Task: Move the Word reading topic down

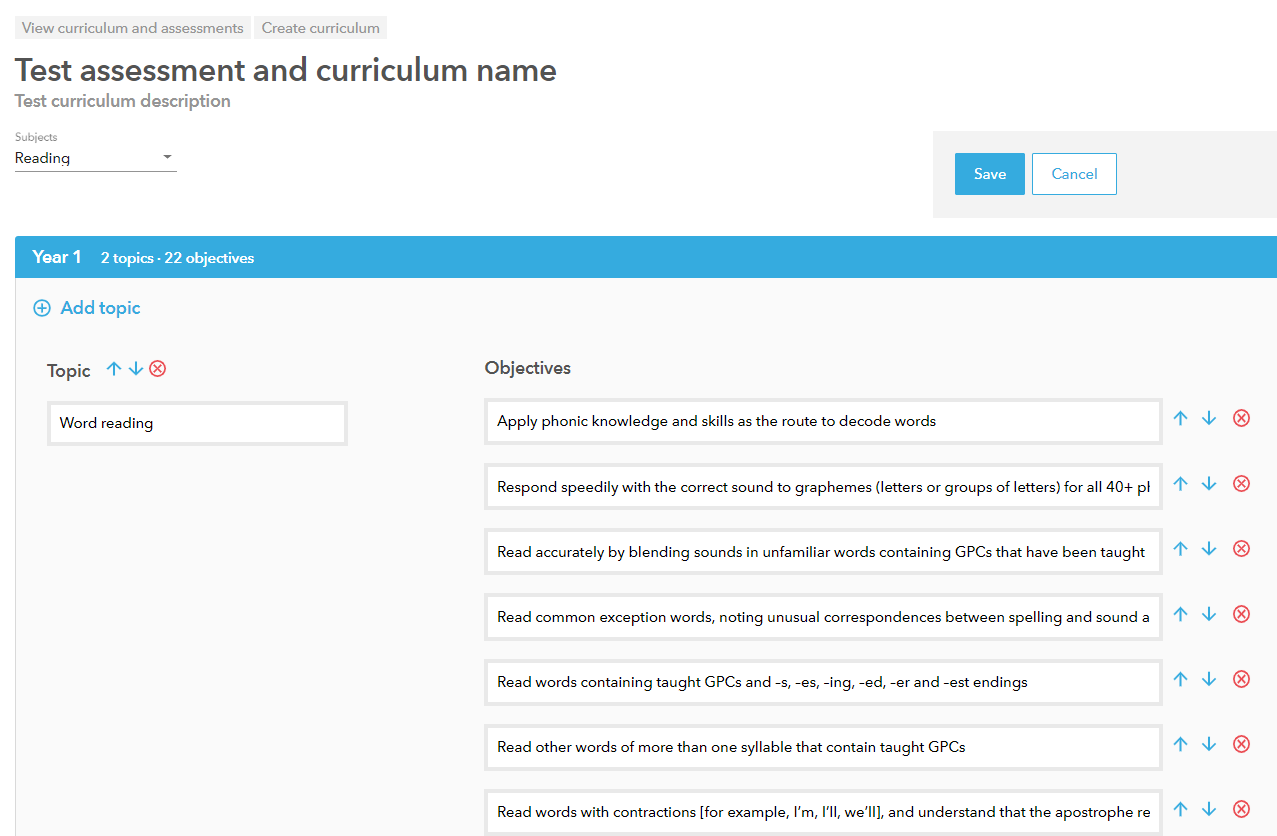Action: [x=135, y=368]
